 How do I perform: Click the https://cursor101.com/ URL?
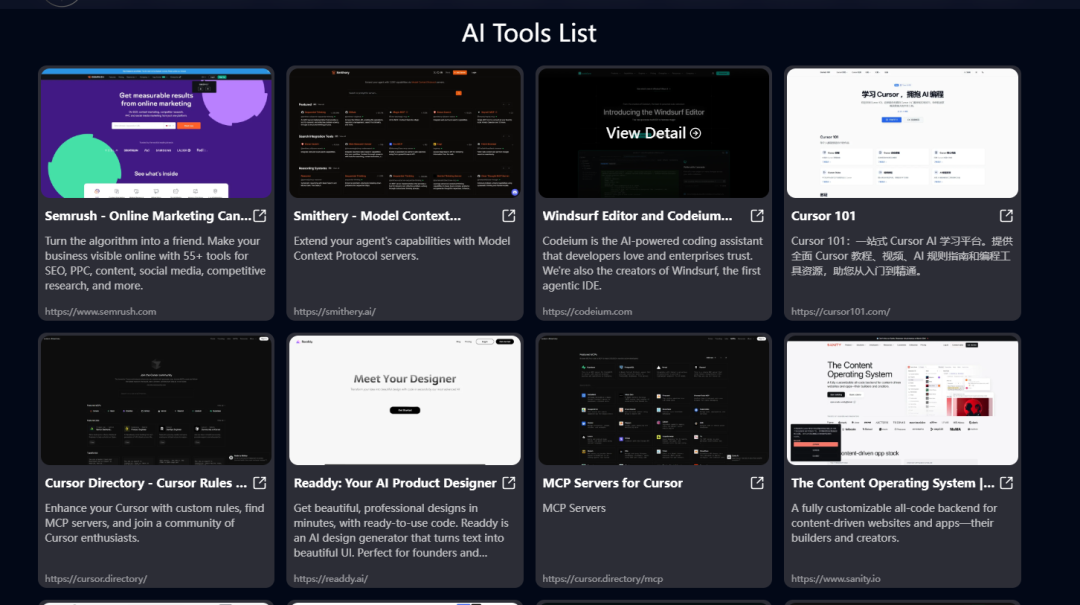pos(840,311)
